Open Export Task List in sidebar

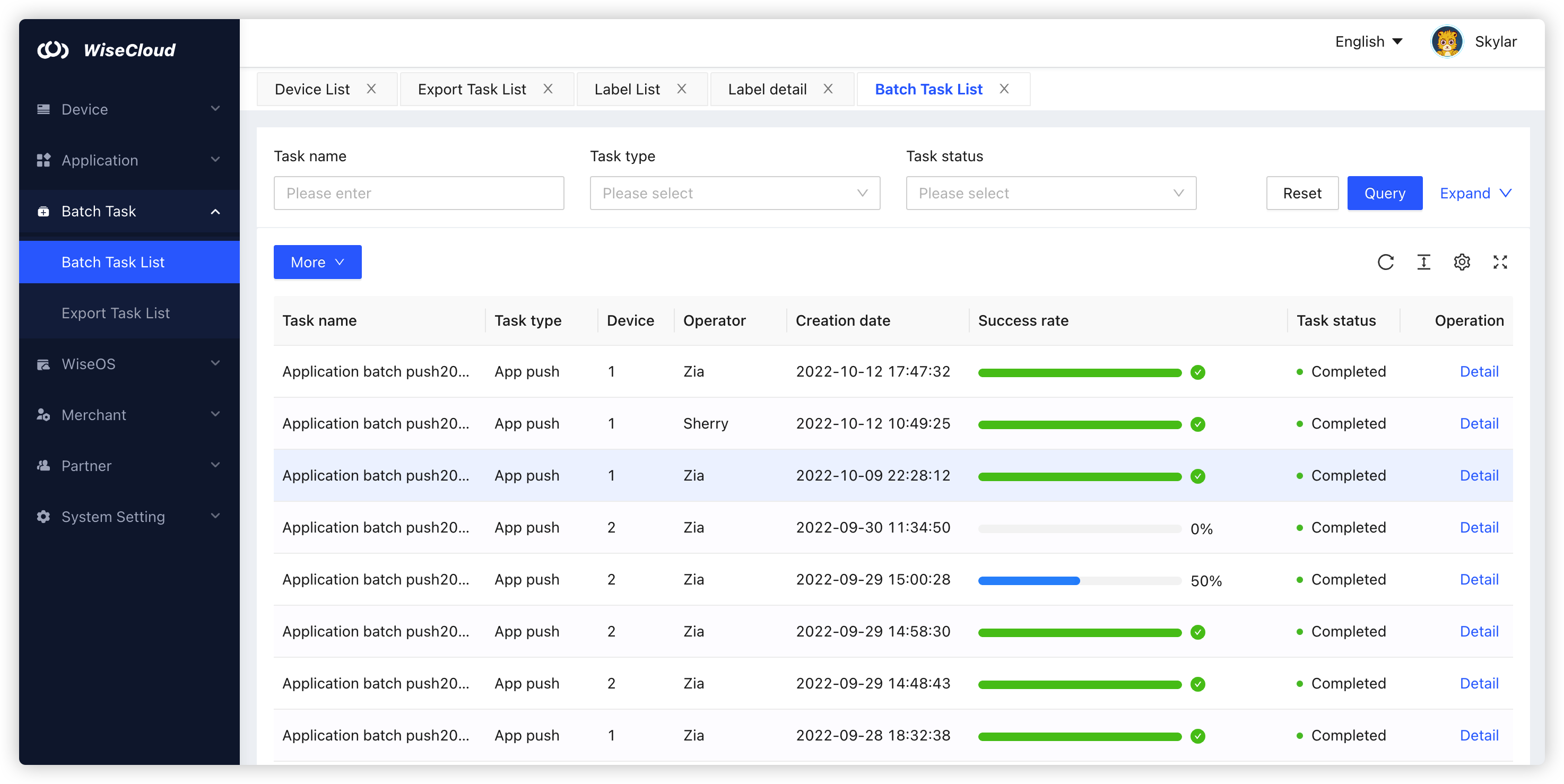[115, 313]
